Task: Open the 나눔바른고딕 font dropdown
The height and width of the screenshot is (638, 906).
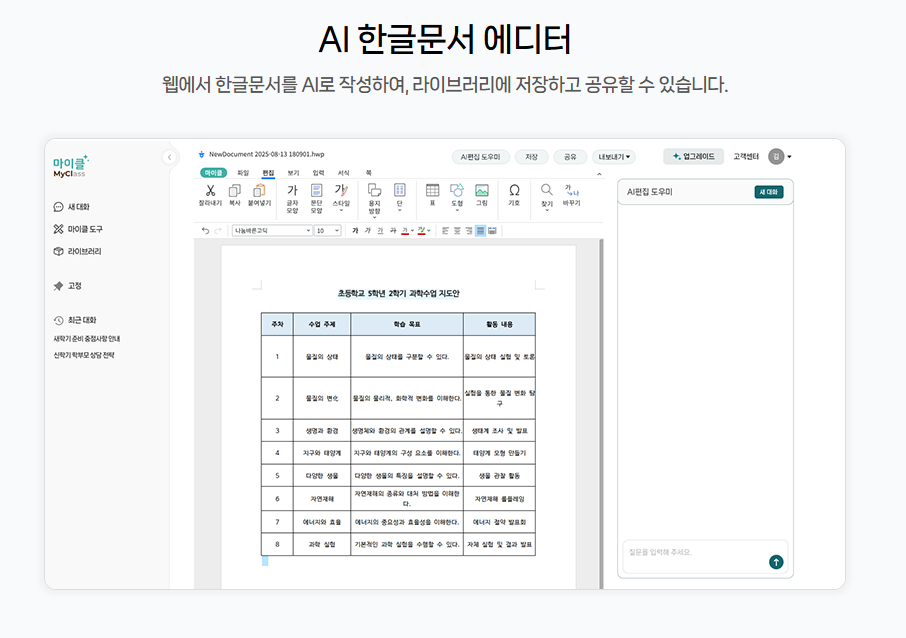Action: 272,231
